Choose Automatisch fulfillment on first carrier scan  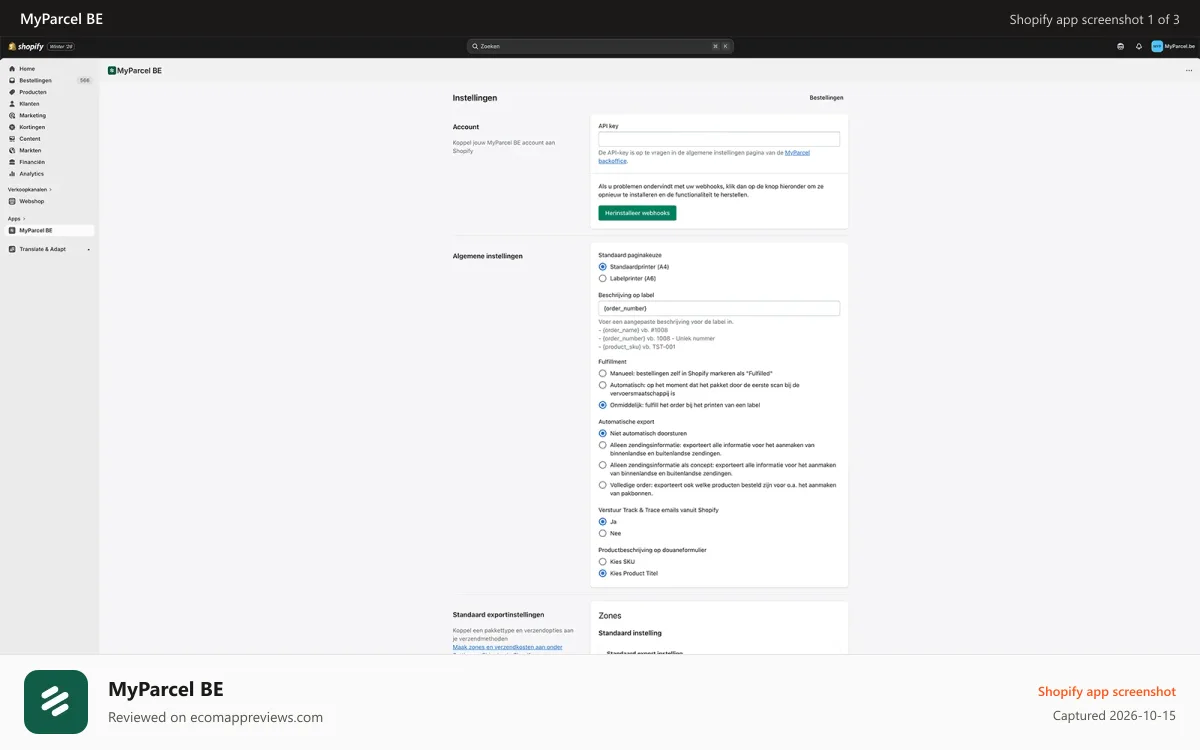(x=602, y=385)
